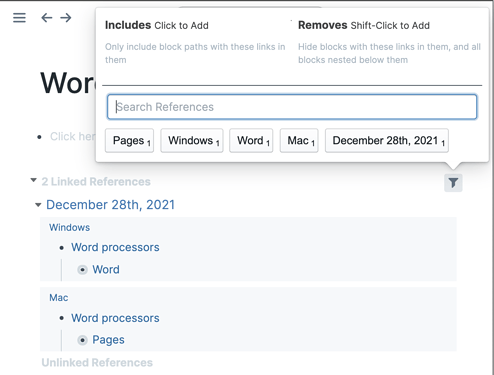
Task: Click the 2 Linked References heading
Action: pyautogui.click(x=96, y=182)
